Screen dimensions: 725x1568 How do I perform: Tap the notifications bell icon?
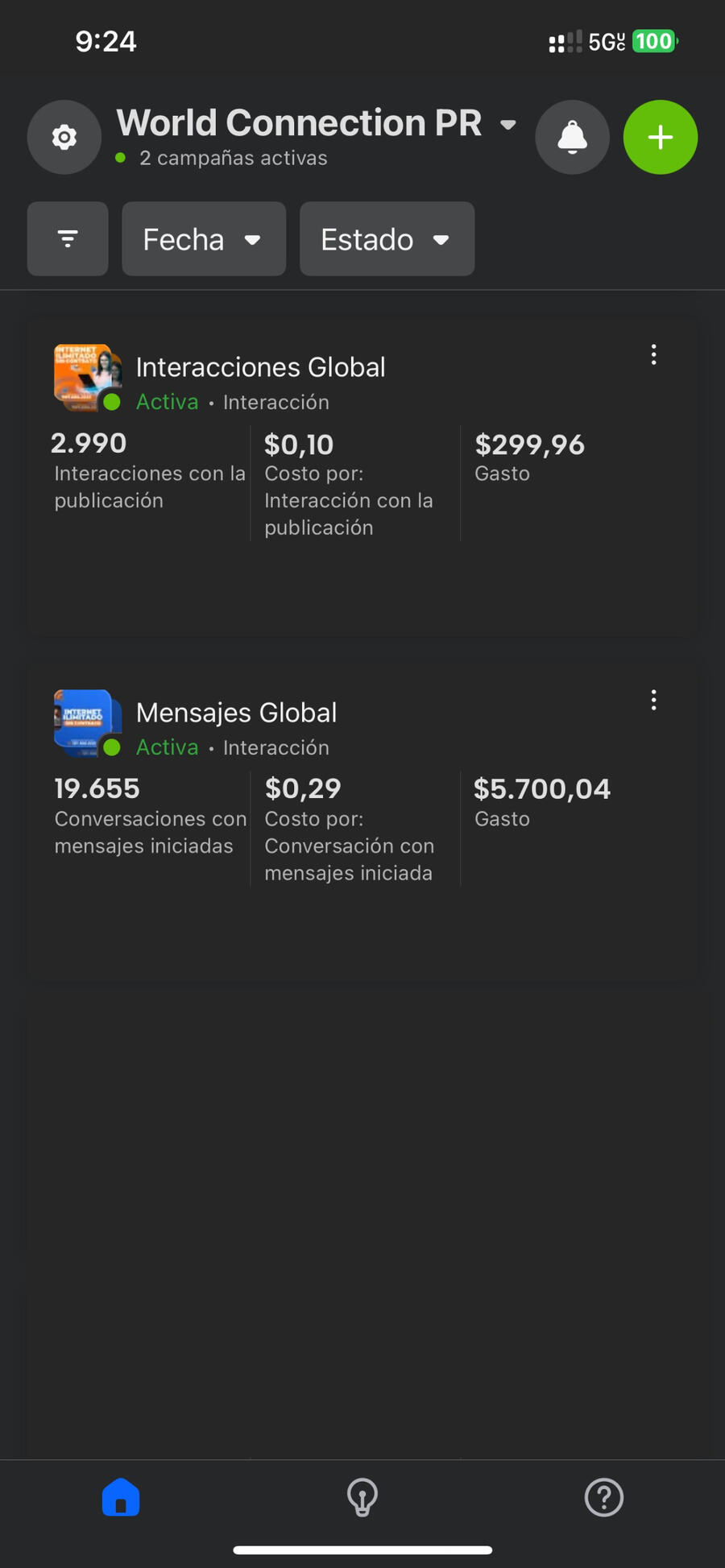pyautogui.click(x=572, y=137)
